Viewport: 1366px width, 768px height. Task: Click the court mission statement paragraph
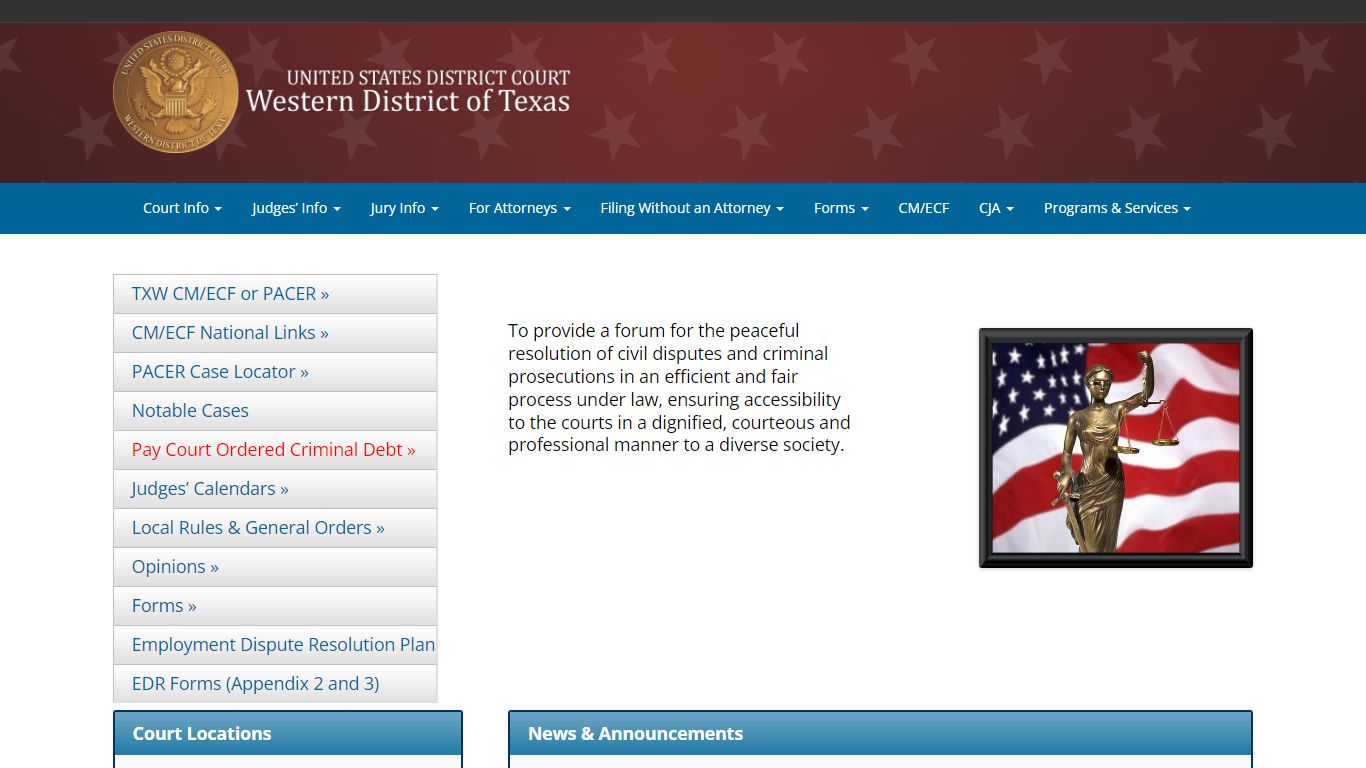point(680,388)
